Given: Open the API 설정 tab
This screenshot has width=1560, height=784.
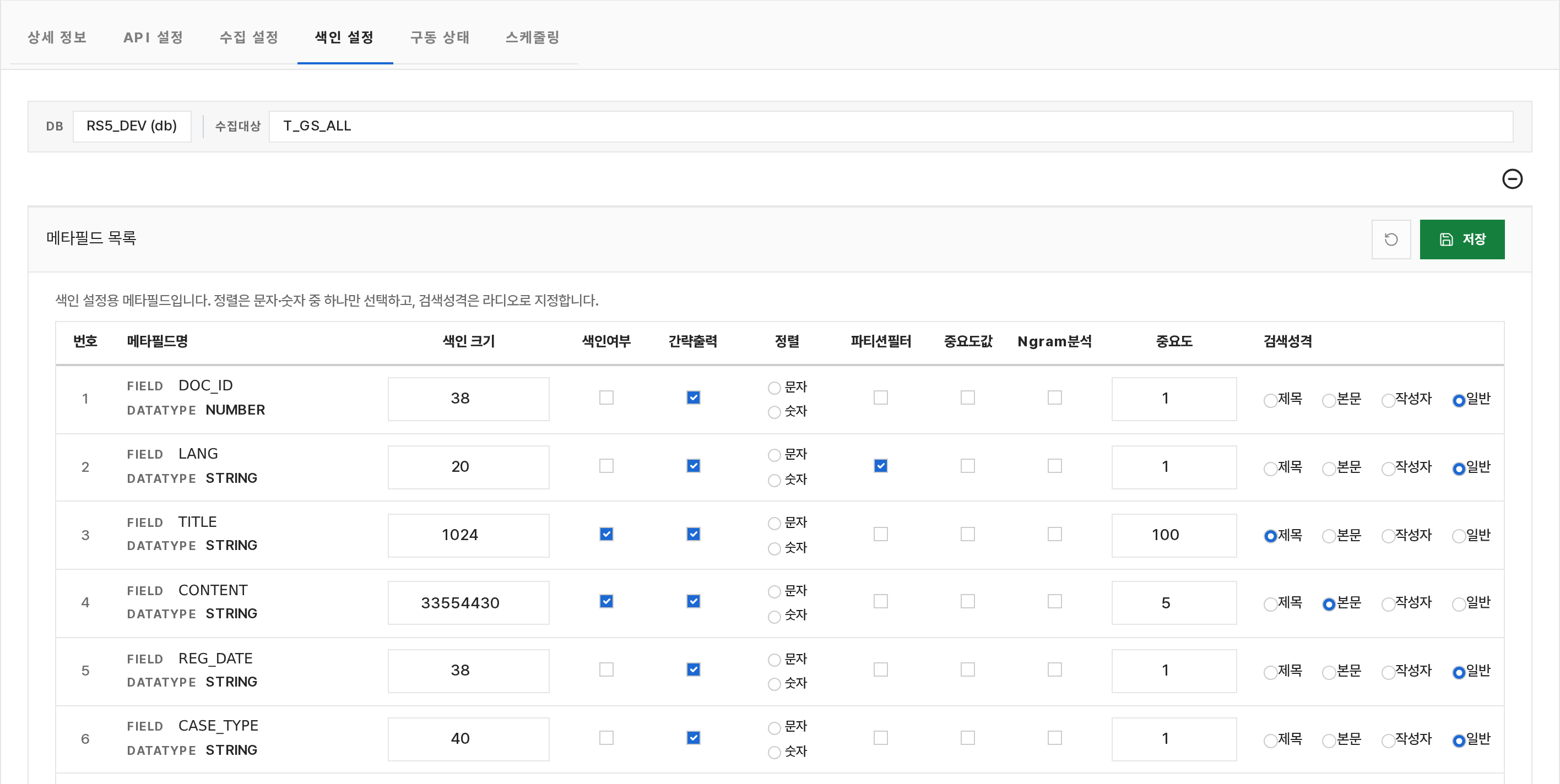Looking at the screenshot, I should point(153,37).
